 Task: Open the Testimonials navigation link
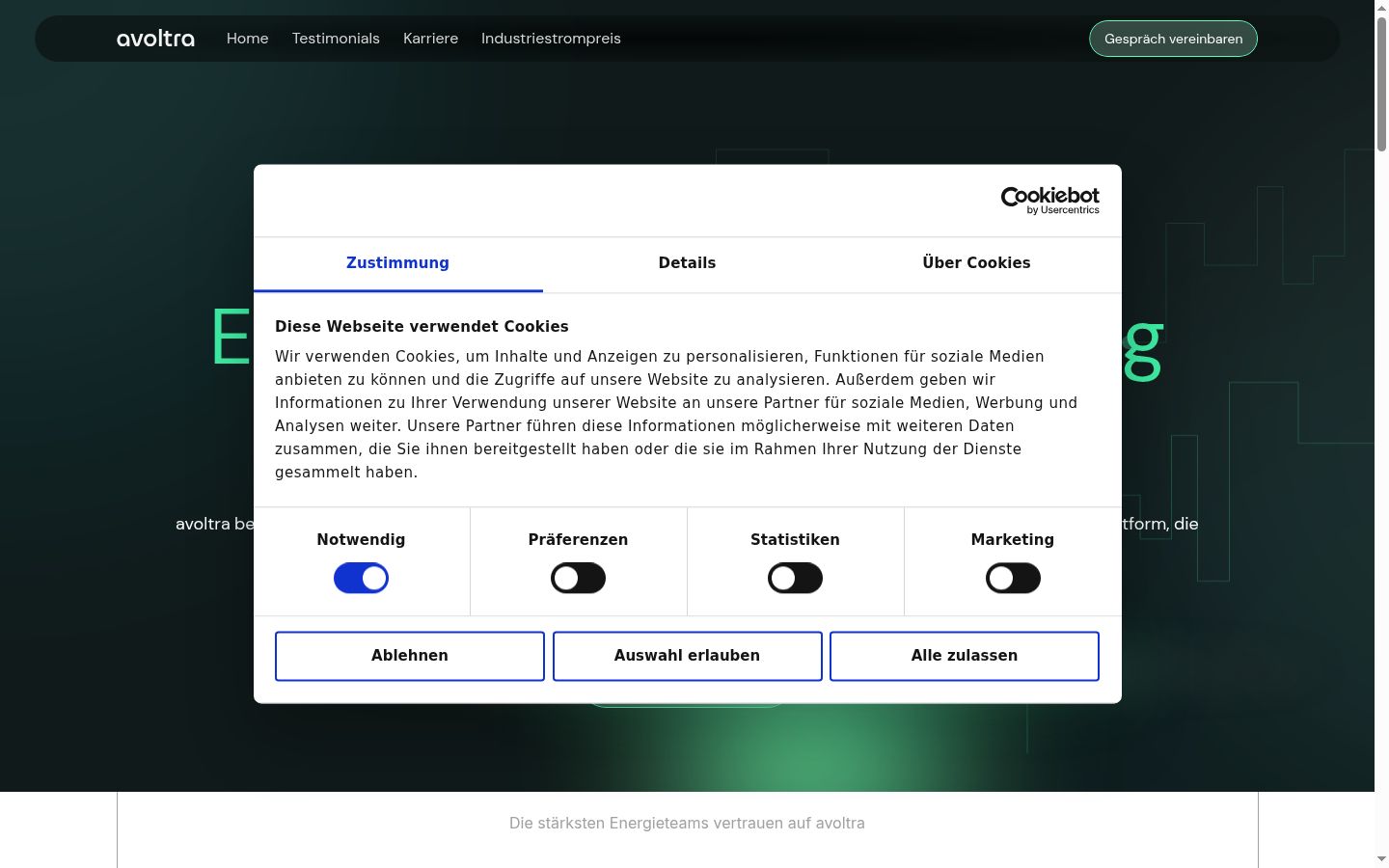[336, 39]
